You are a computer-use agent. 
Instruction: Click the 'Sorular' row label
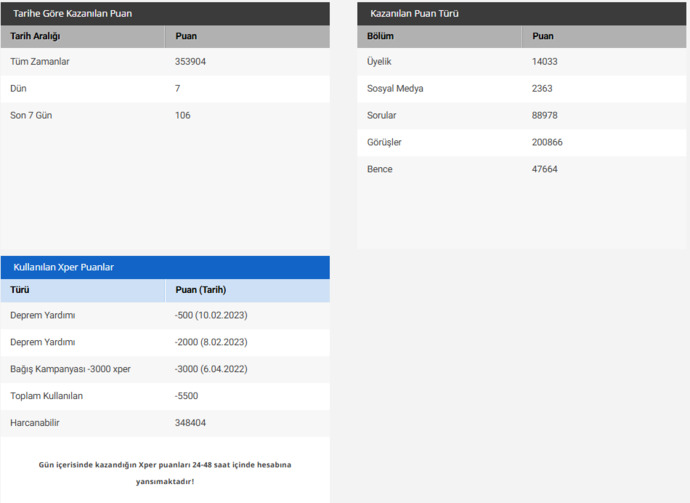point(382,115)
